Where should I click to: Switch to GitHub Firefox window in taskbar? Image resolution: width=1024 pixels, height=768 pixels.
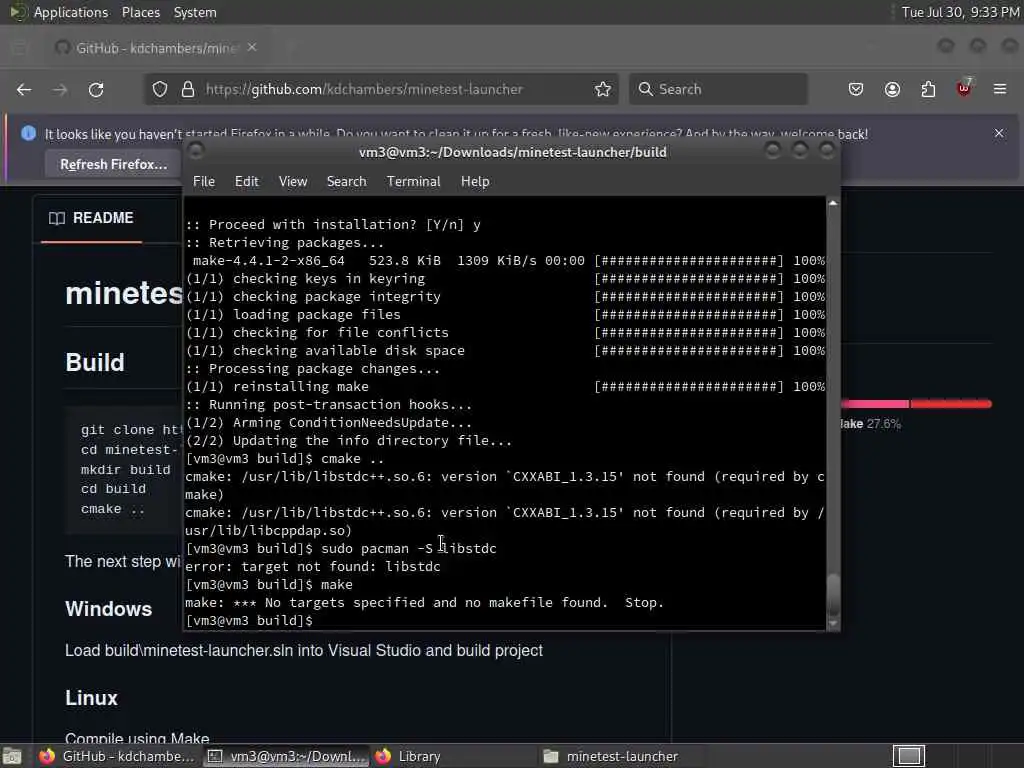(x=116, y=756)
